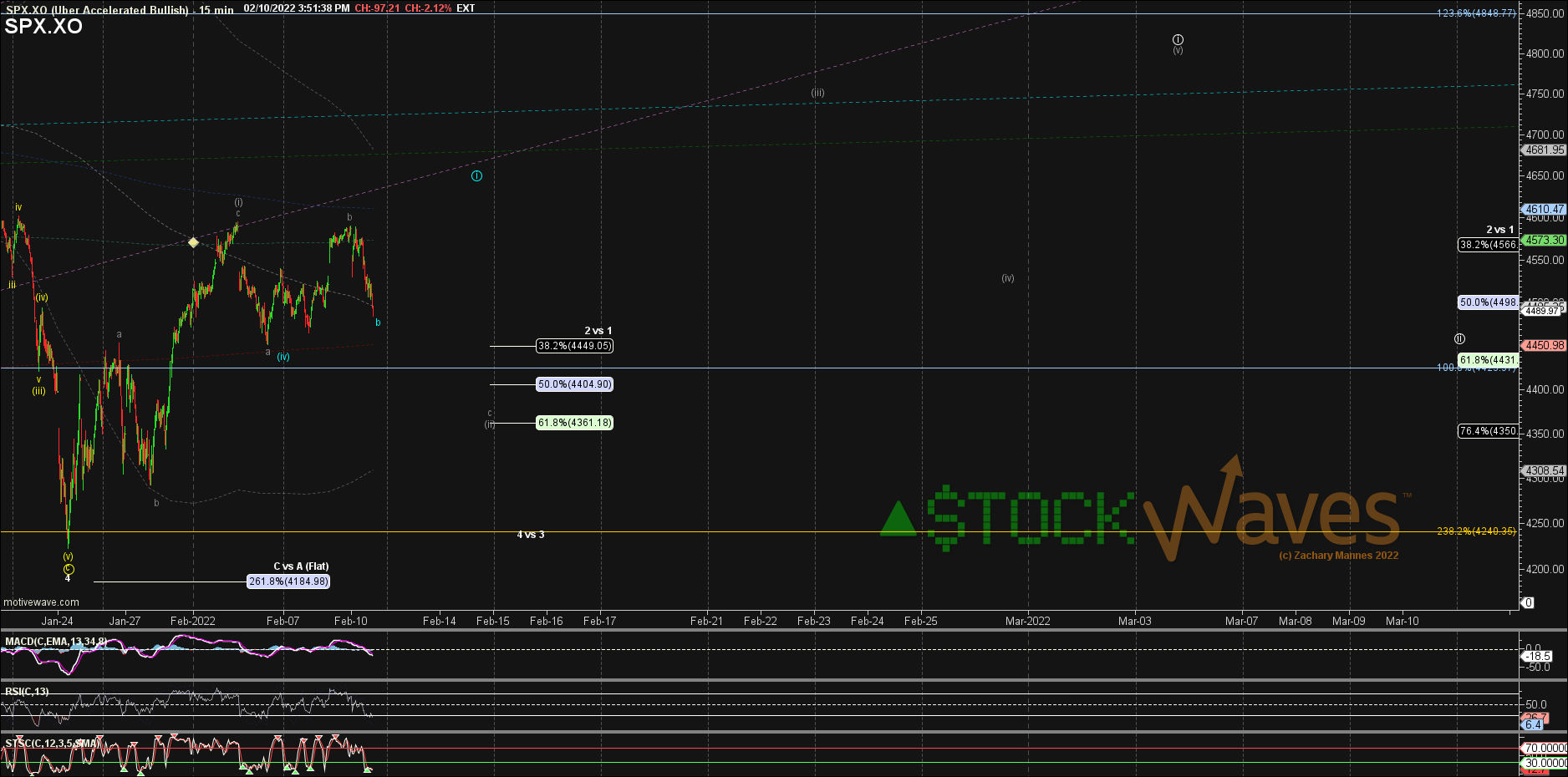Select the blue b label at latest candle

378,322
